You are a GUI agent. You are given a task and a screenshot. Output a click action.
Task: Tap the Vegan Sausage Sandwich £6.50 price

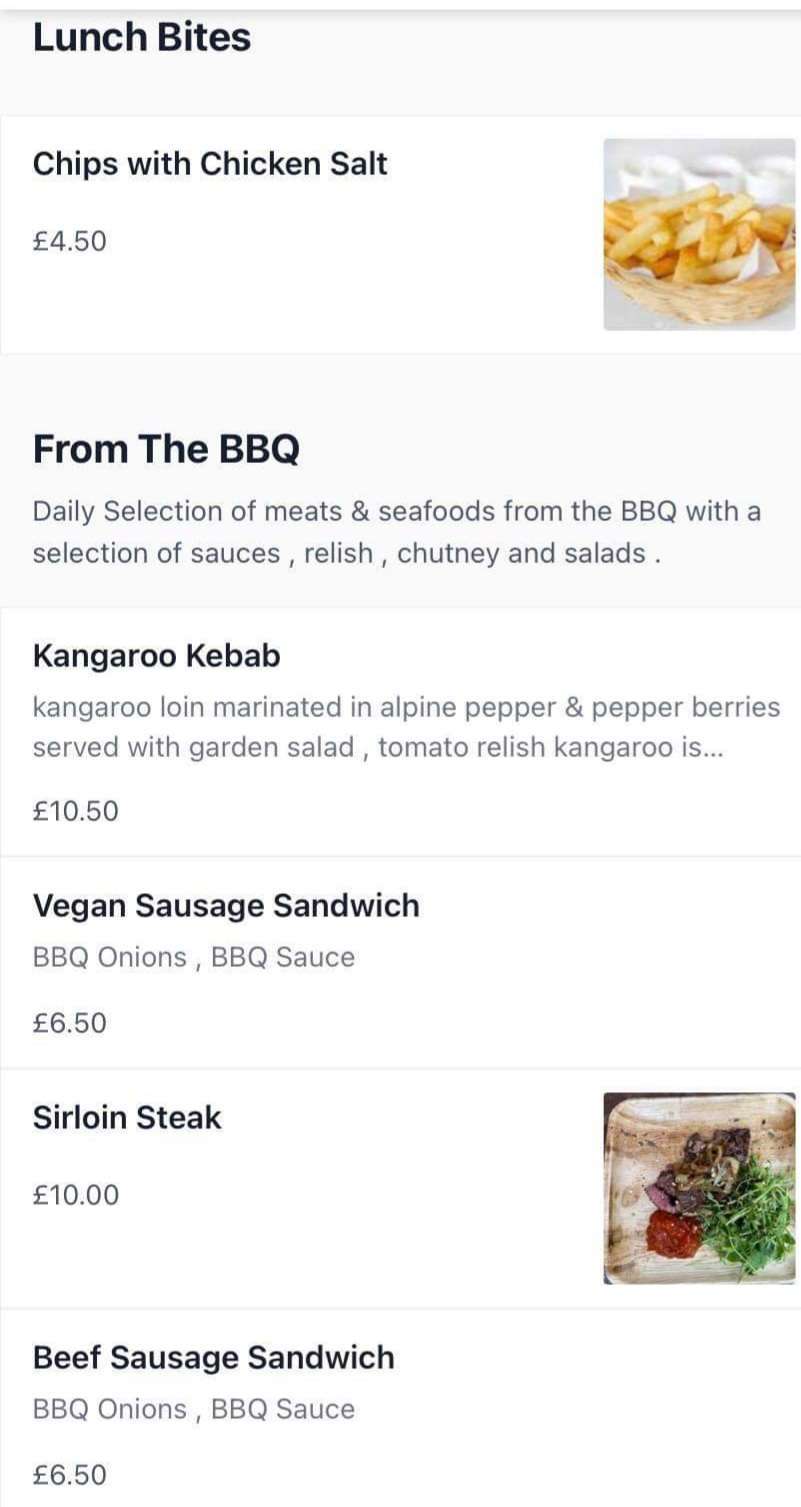69,1023
